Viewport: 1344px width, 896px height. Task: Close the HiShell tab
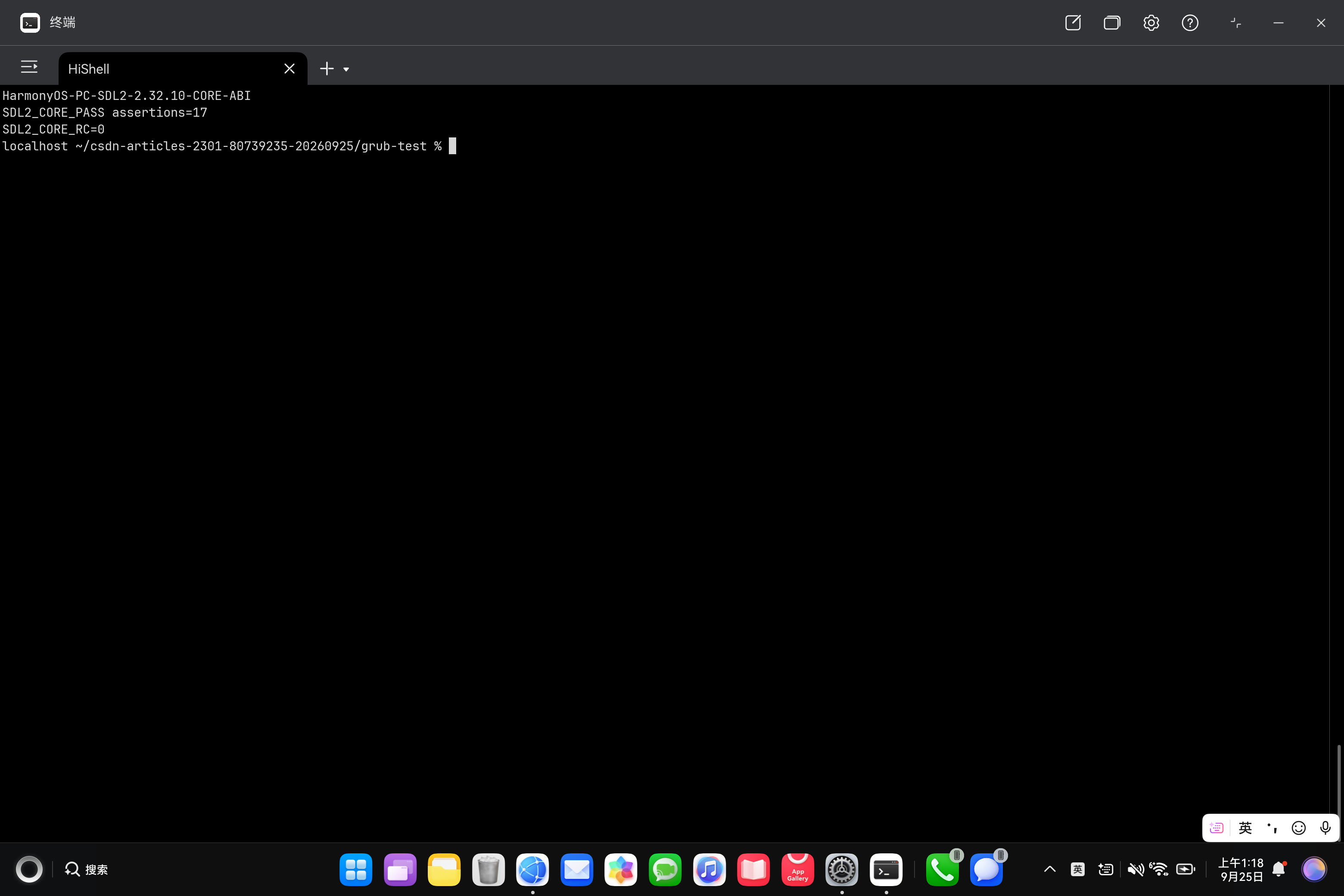289,68
